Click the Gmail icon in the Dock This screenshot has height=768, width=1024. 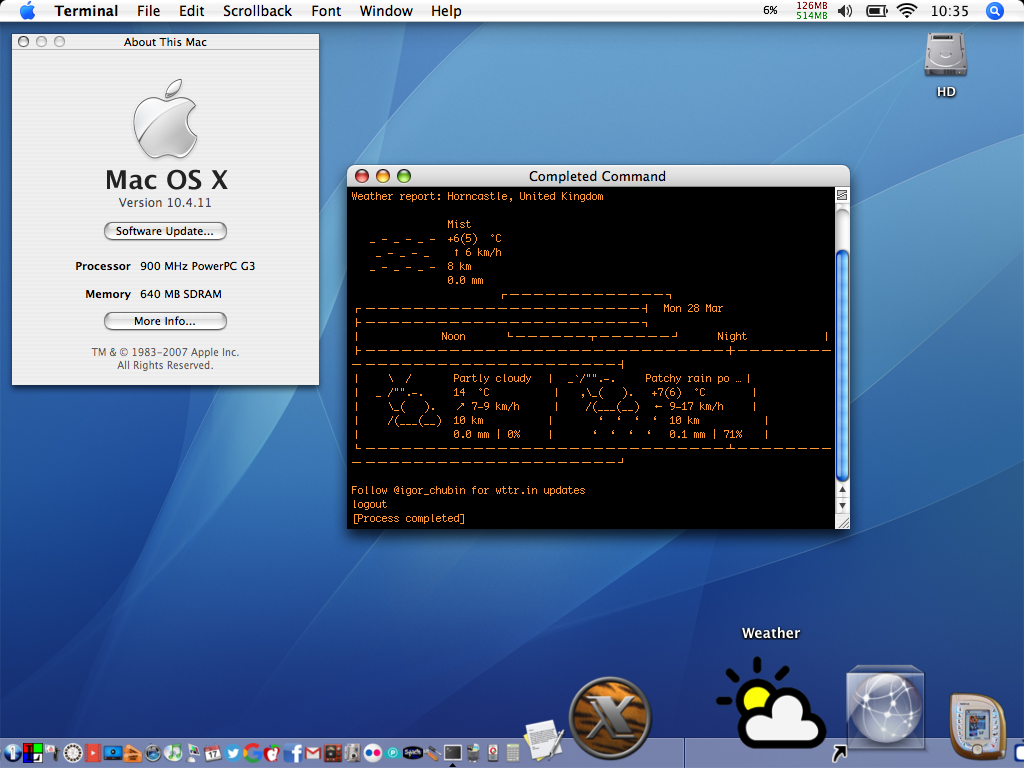click(313, 752)
